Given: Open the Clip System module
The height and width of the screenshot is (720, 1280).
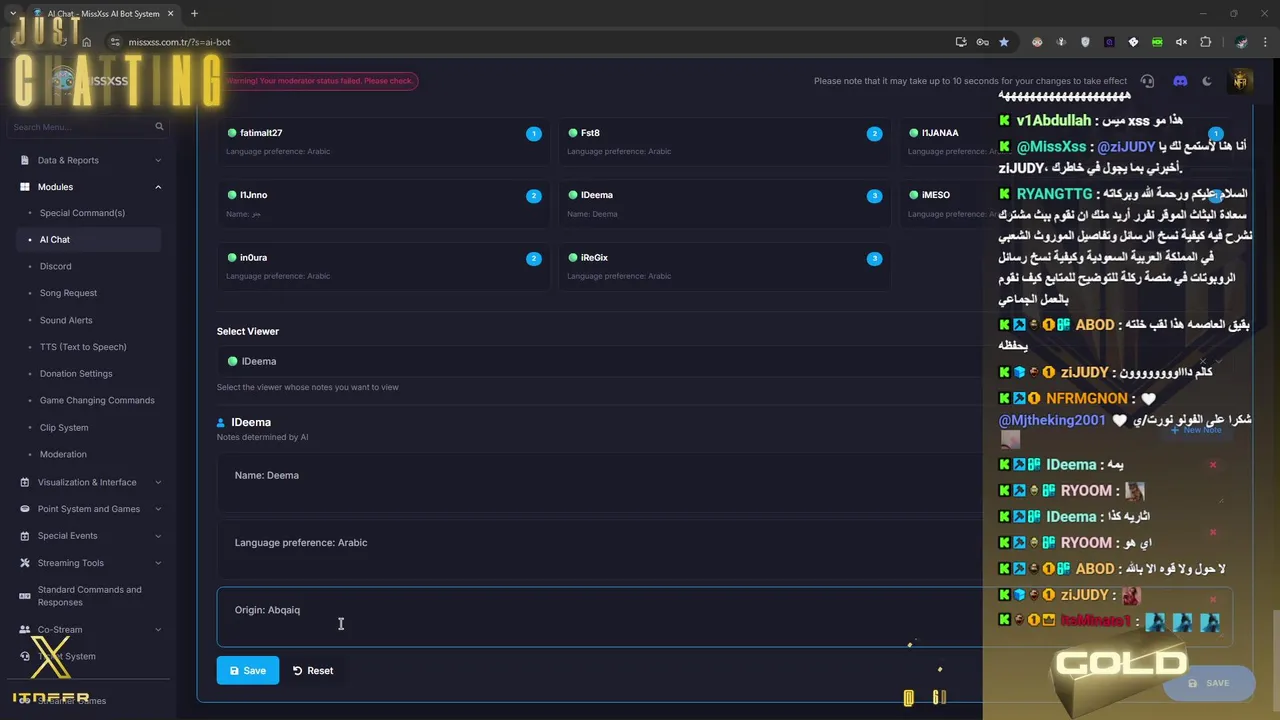Looking at the screenshot, I should 64,427.
